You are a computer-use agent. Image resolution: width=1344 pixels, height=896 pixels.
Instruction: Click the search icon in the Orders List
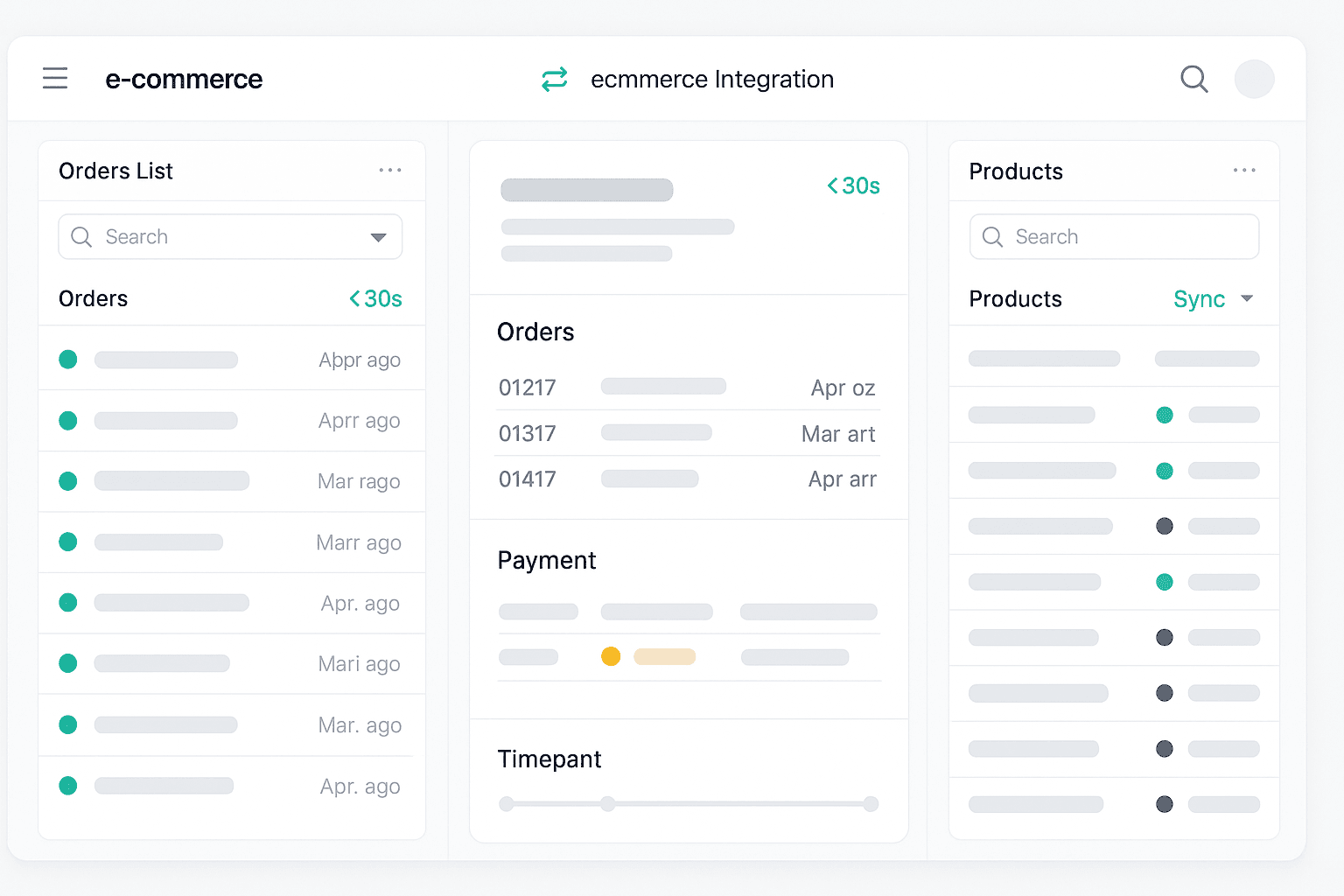[81, 236]
